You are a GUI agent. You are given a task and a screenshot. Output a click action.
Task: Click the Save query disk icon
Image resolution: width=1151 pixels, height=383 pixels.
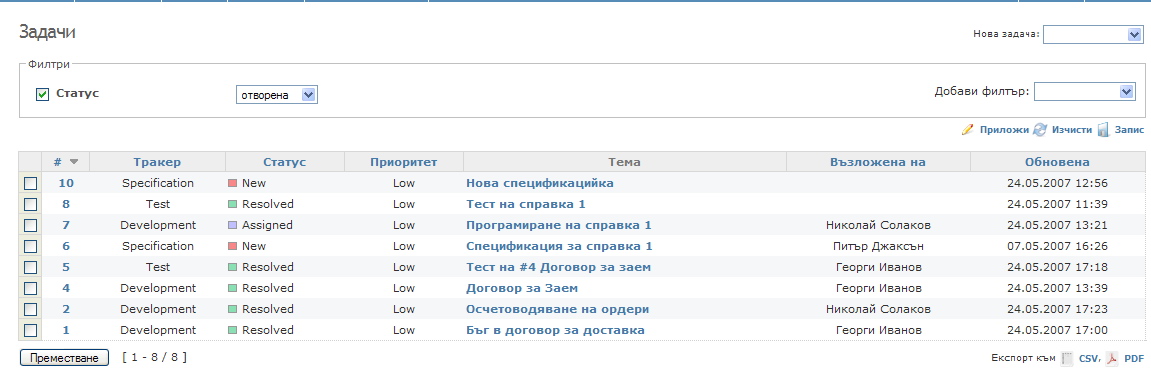1103,130
